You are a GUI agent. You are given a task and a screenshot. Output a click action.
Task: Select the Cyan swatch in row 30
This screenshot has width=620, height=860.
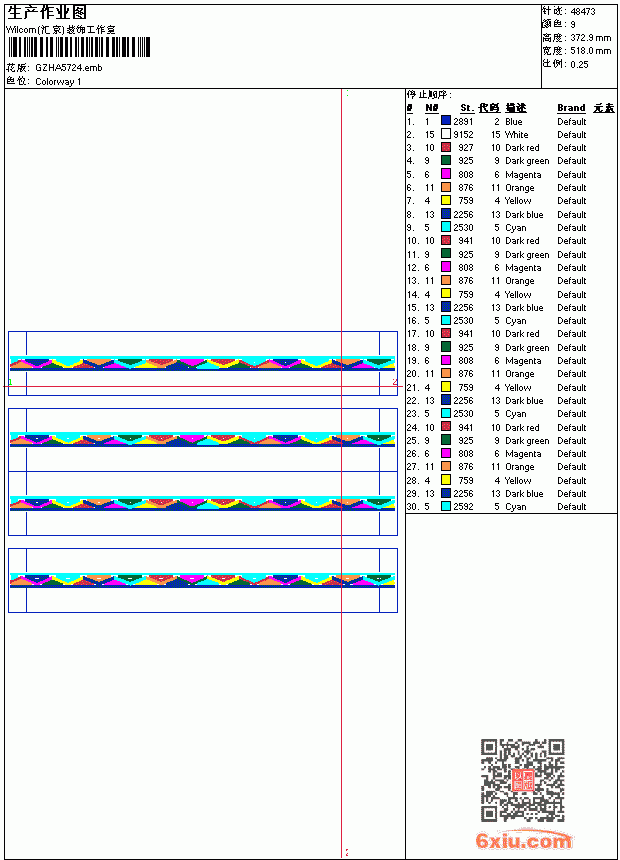point(446,506)
